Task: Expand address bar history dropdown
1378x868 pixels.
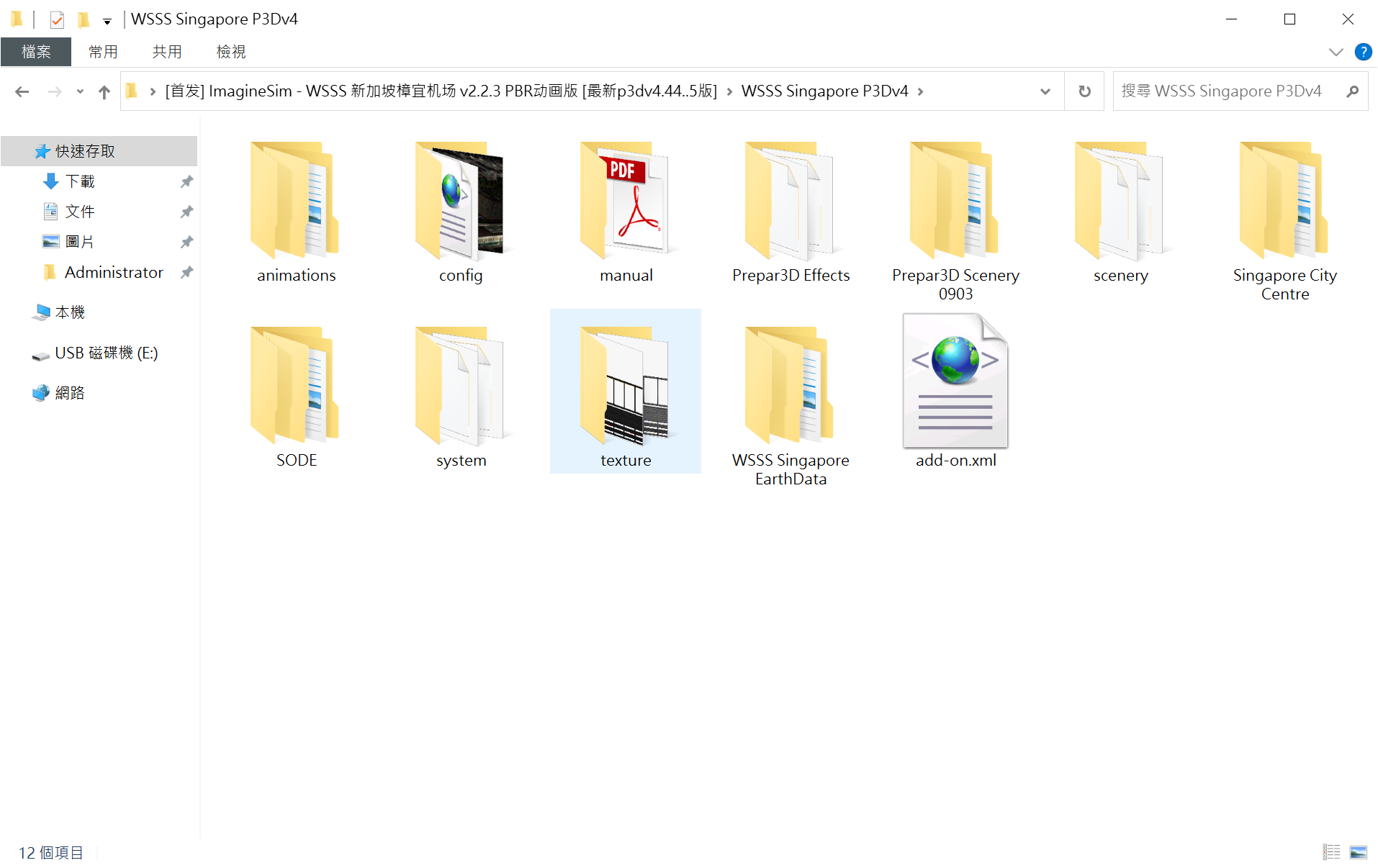Action: pos(1045,91)
